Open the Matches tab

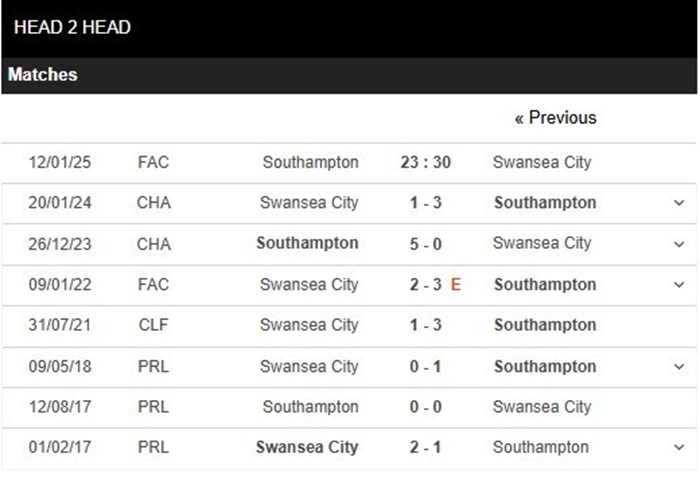click(43, 75)
